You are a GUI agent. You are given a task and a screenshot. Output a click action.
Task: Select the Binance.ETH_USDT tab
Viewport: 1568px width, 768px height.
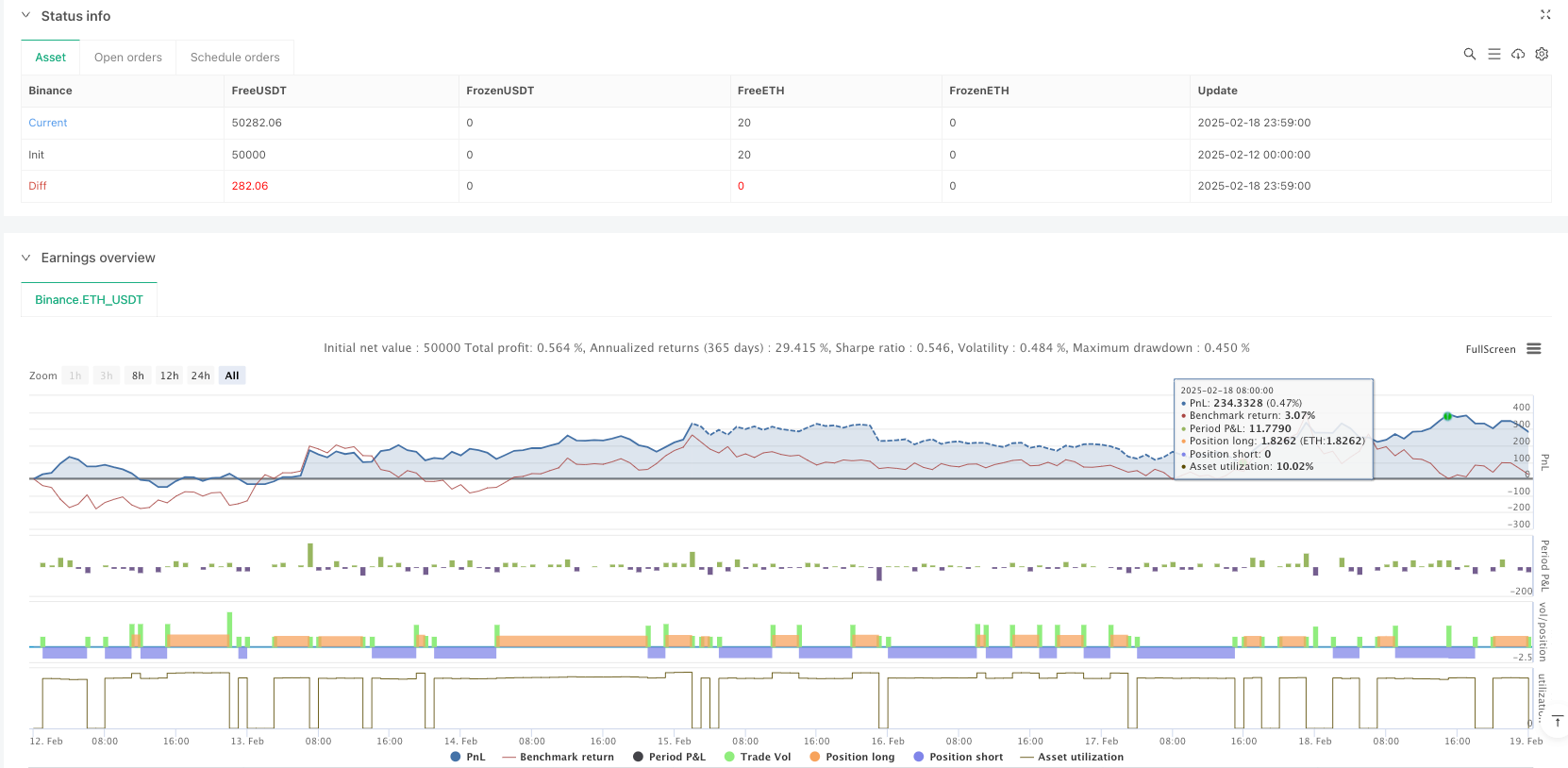(x=89, y=300)
